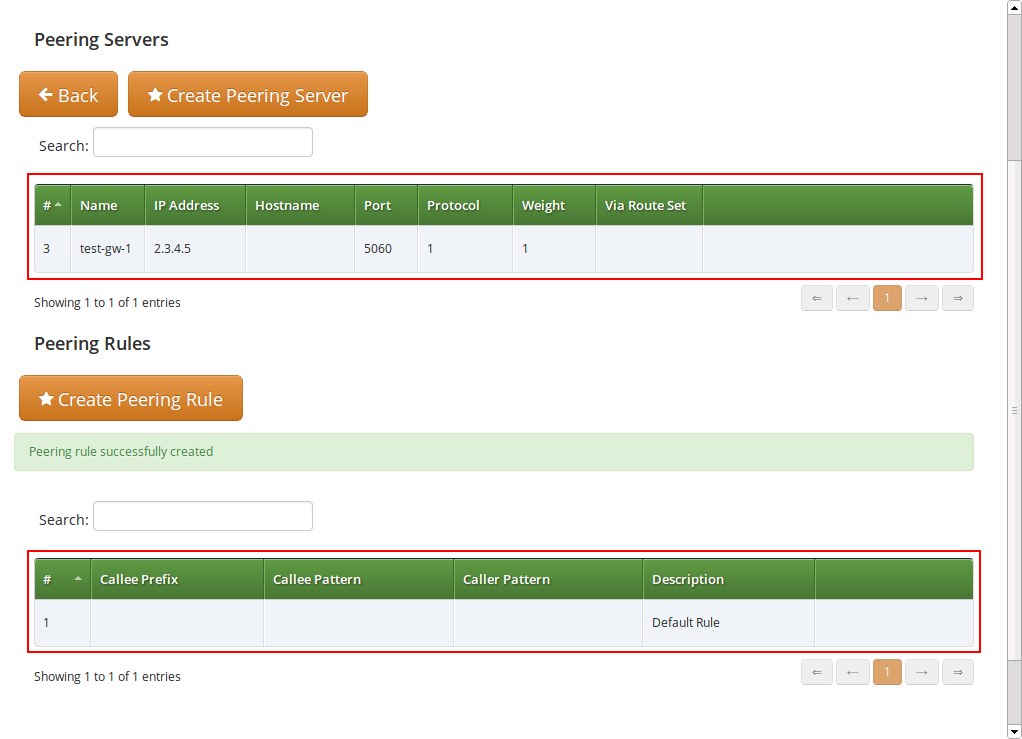
Task: Sort servers by Weight header
Action: [x=555, y=205]
